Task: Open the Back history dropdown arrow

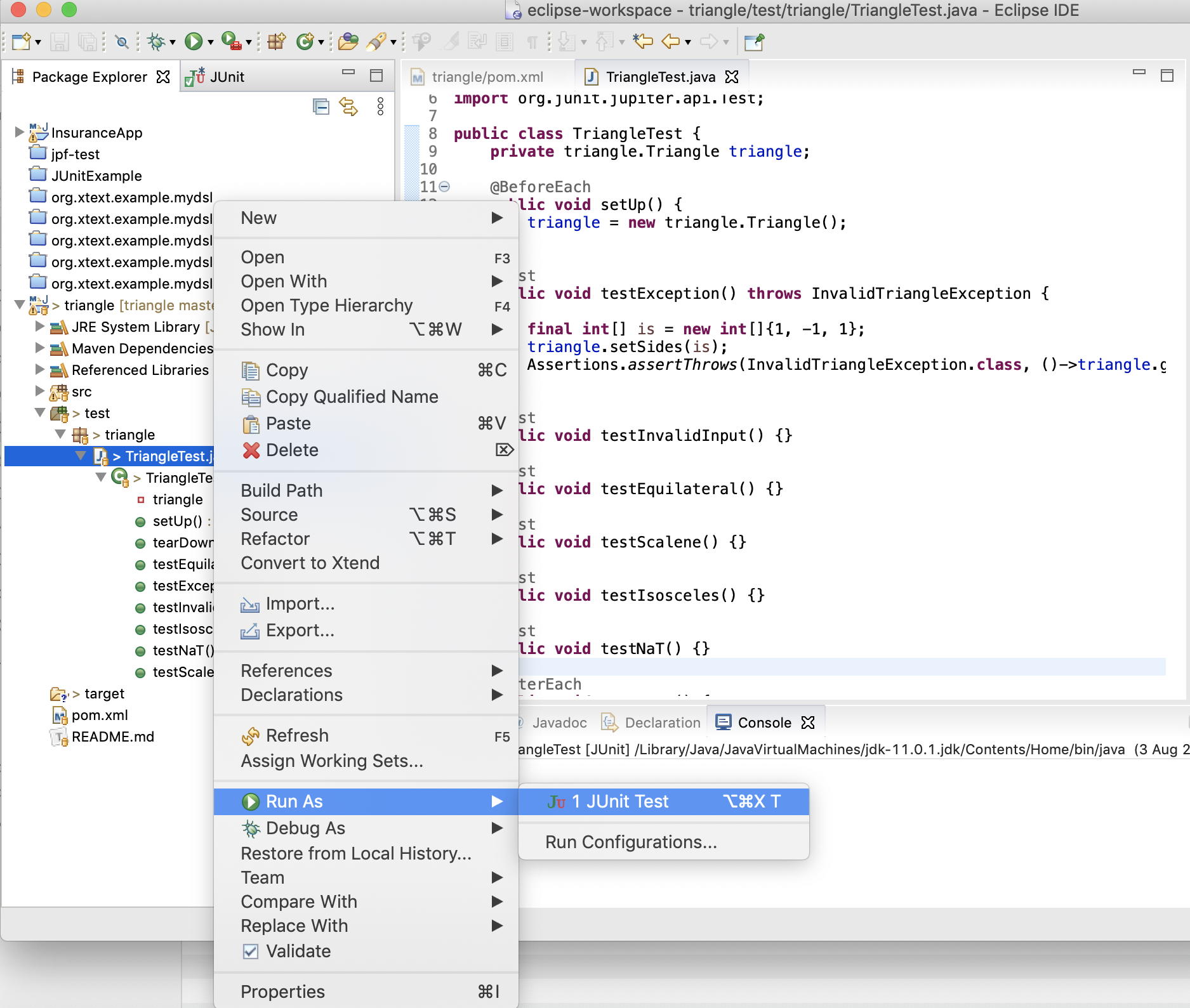Action: coord(688,43)
